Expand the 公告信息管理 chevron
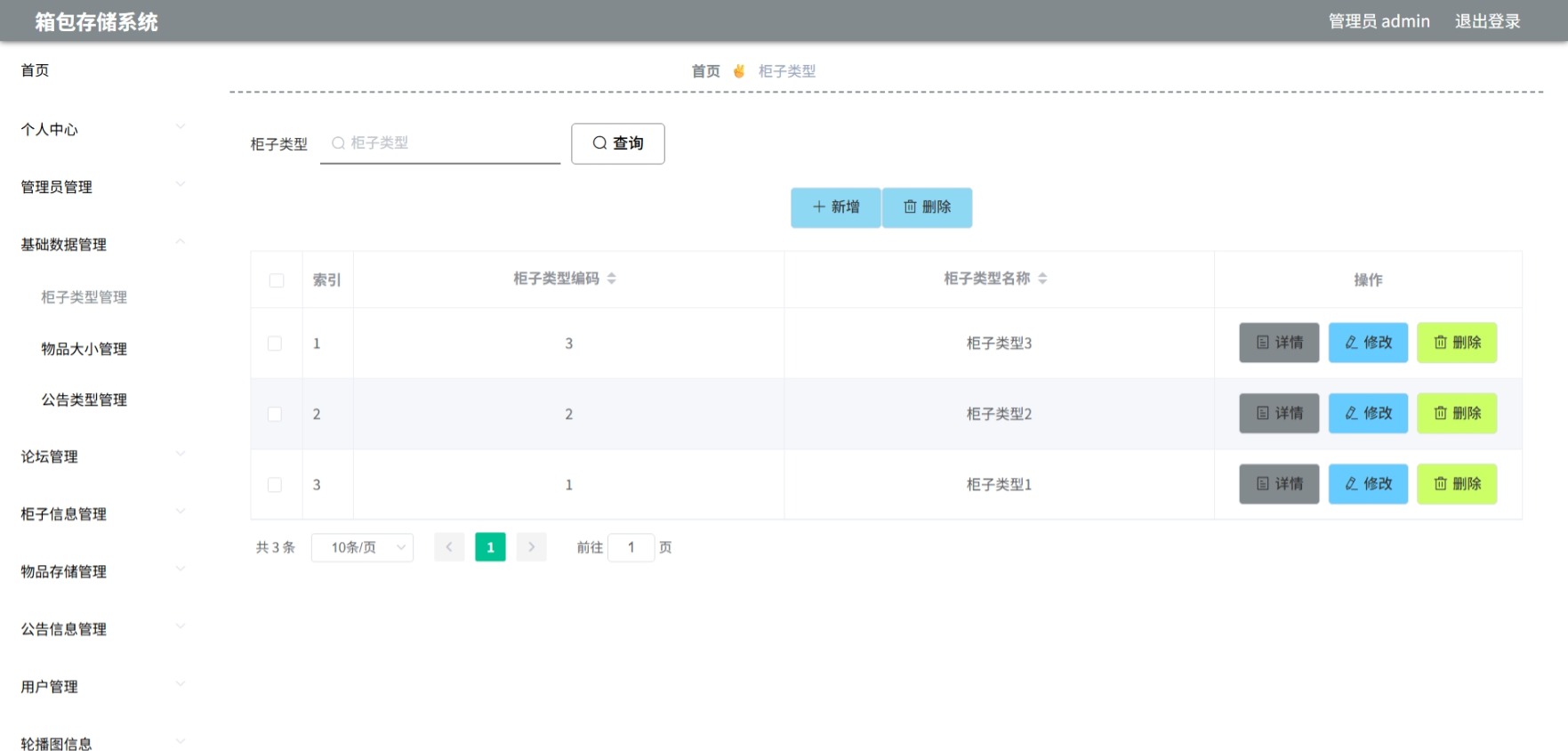This screenshot has height=751, width=1568. (181, 626)
